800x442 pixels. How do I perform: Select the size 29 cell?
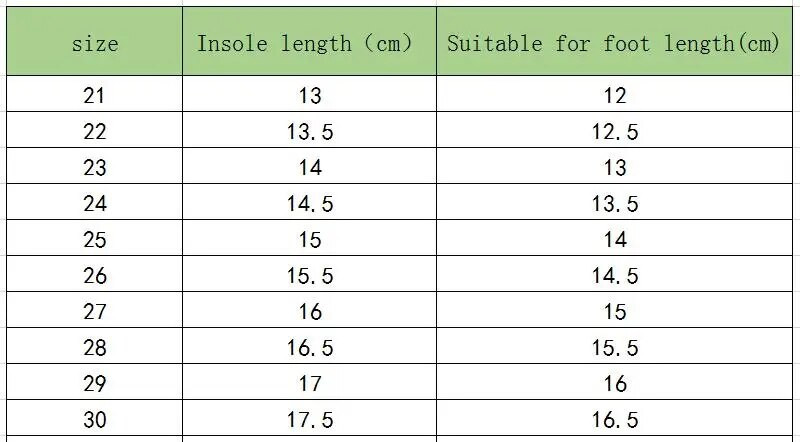[95, 384]
